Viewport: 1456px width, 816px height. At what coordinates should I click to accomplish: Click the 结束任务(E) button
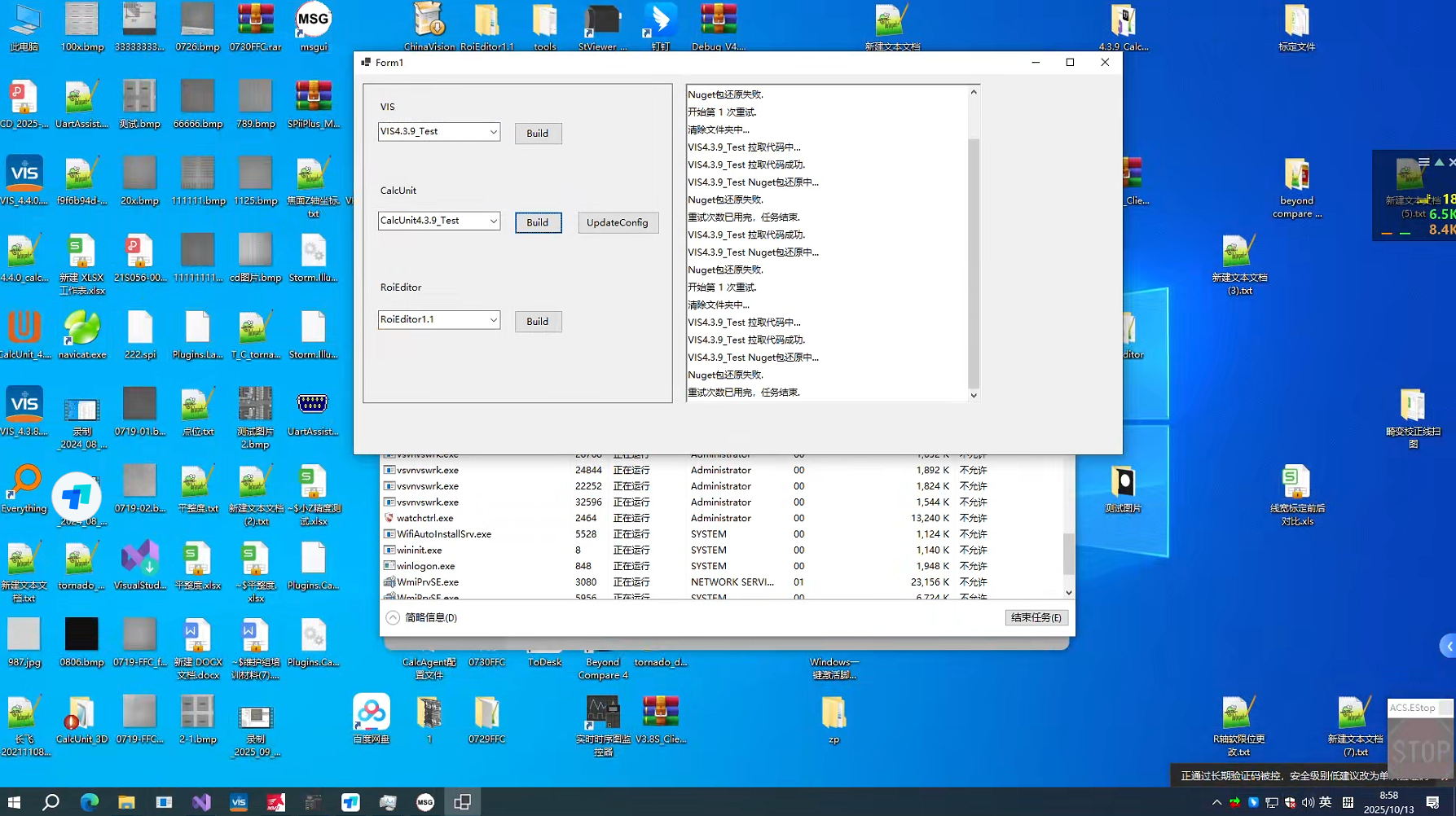1036,618
